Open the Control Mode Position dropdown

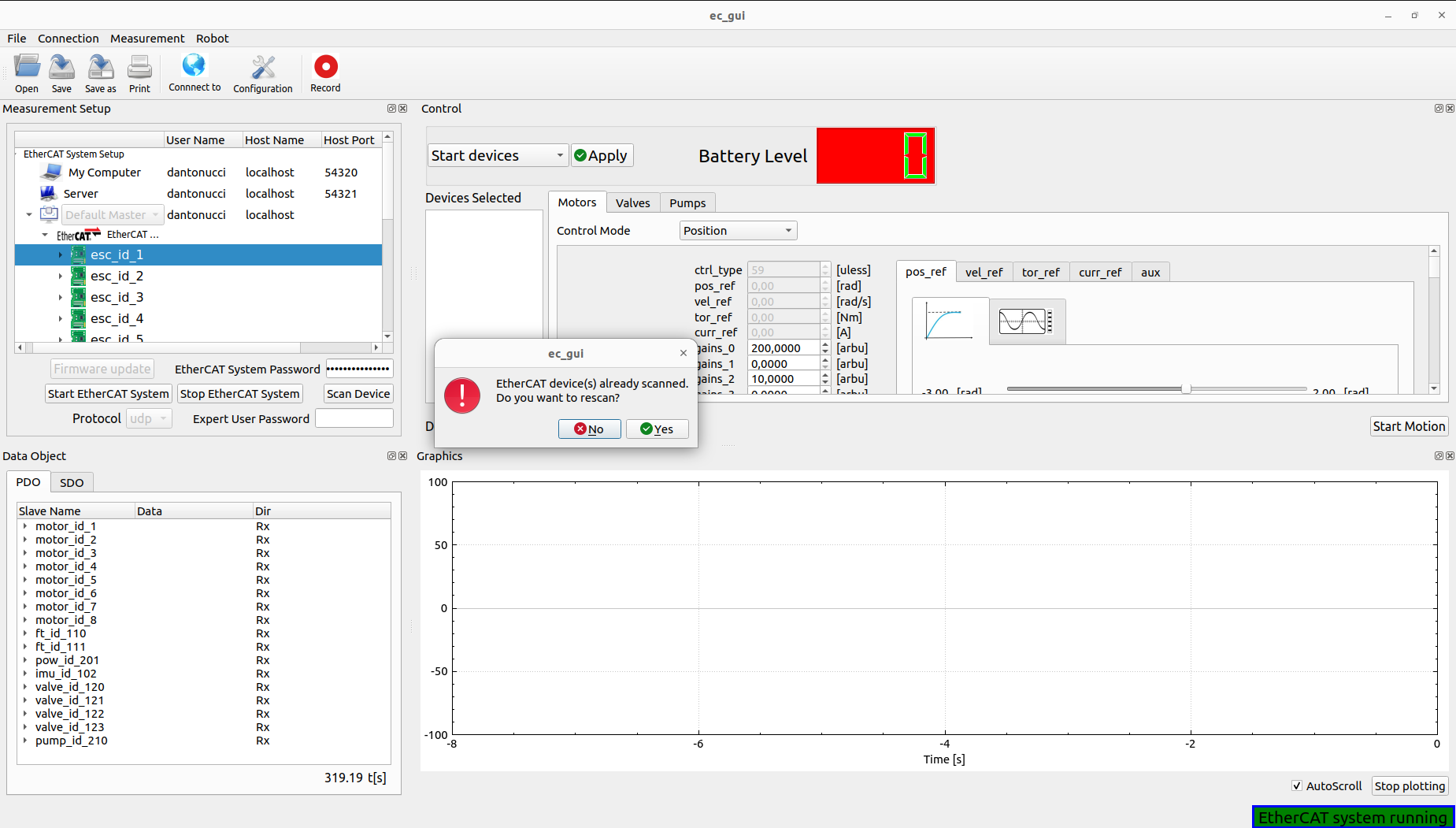click(739, 231)
